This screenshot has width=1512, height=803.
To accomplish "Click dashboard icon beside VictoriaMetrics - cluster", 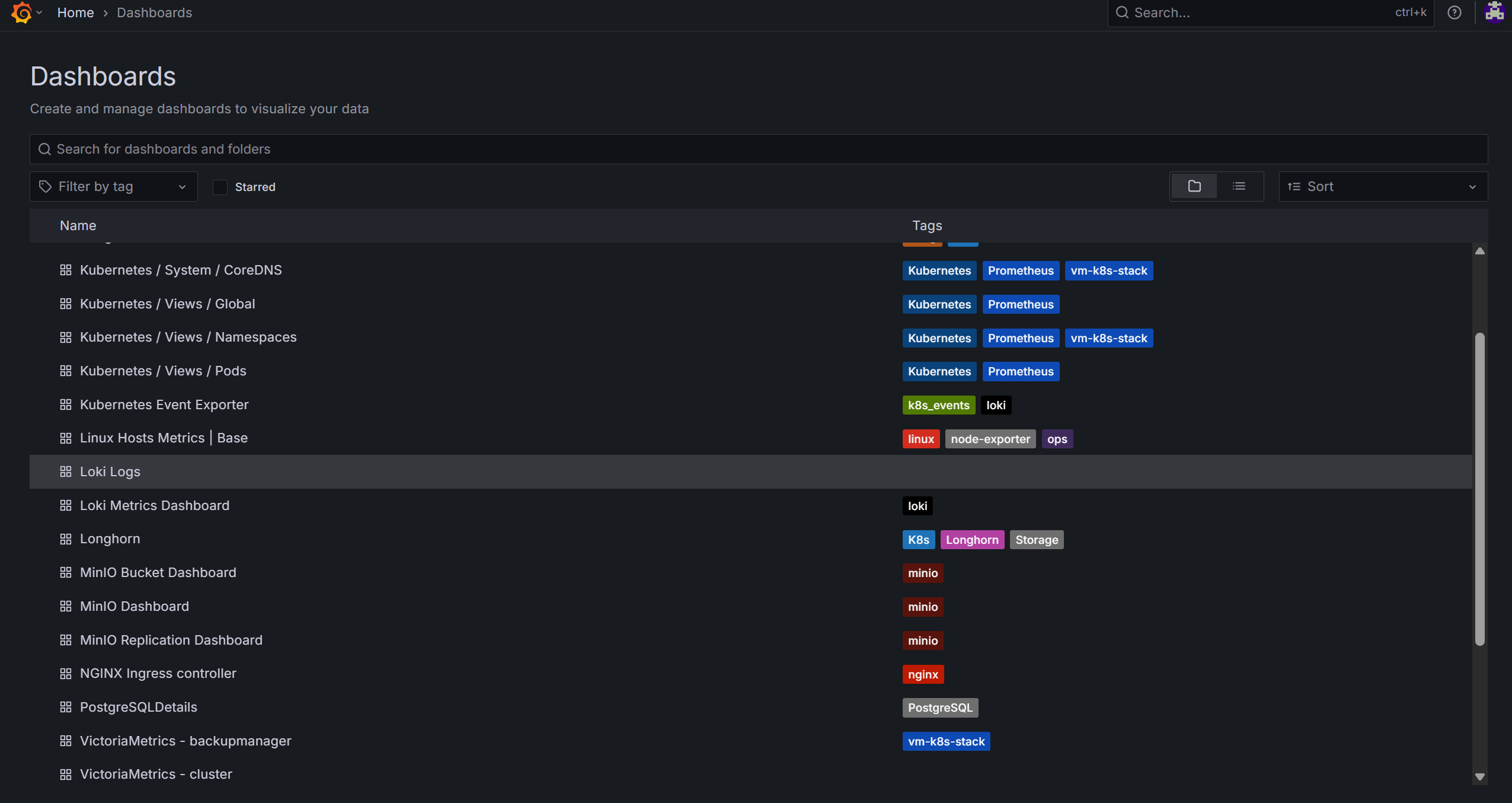I will click(x=66, y=774).
